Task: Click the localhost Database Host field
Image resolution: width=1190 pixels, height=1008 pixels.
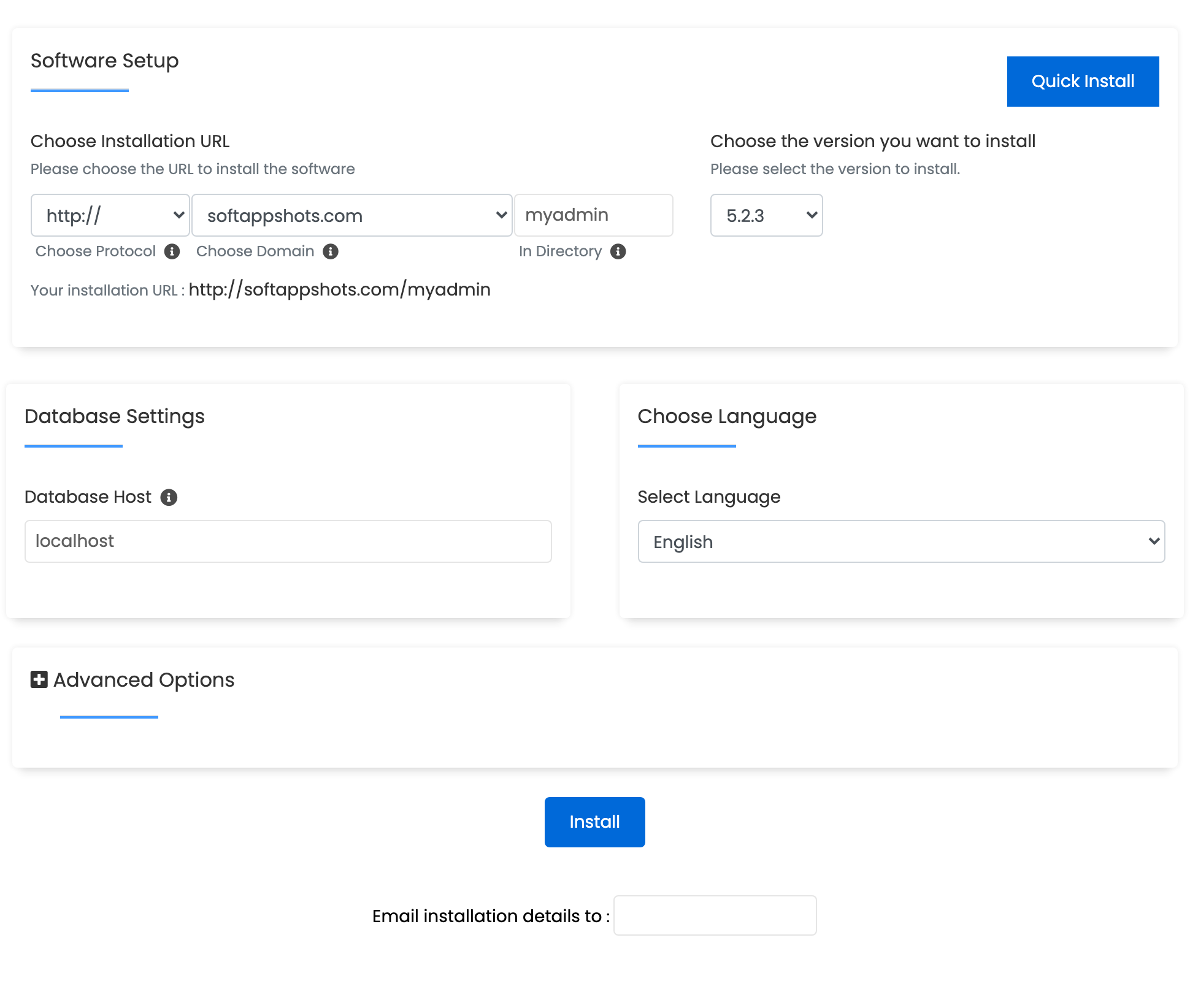Action: point(288,541)
